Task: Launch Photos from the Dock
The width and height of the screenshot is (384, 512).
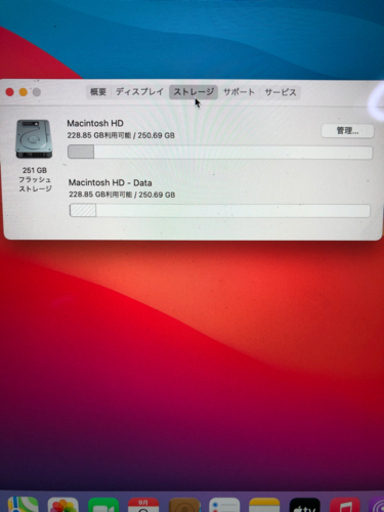Action: (63, 505)
